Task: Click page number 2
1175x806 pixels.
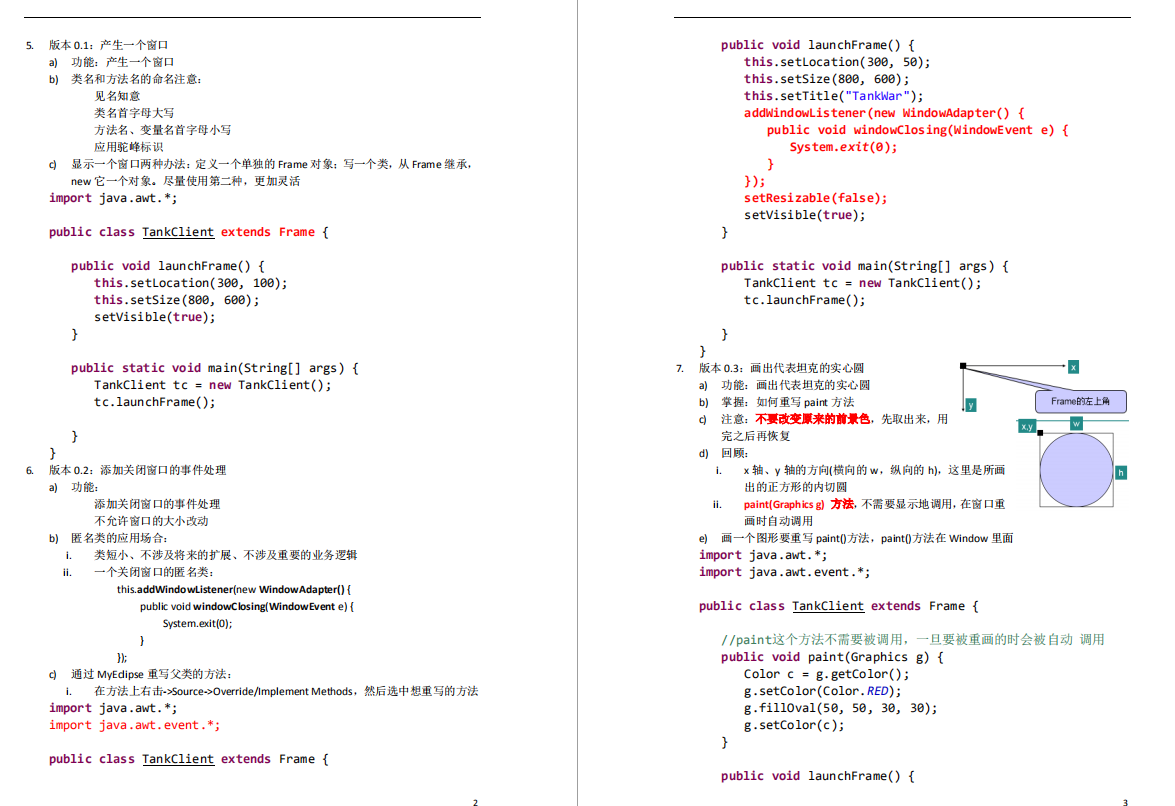Action: 475,802
